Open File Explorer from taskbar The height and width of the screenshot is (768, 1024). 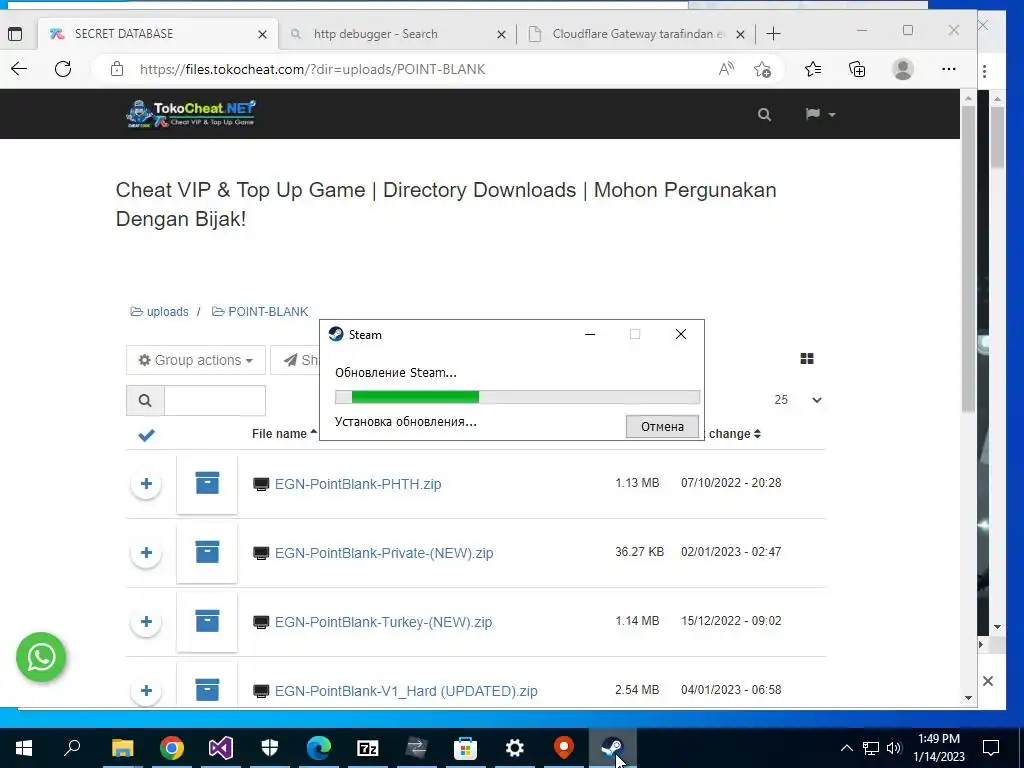(x=122, y=748)
